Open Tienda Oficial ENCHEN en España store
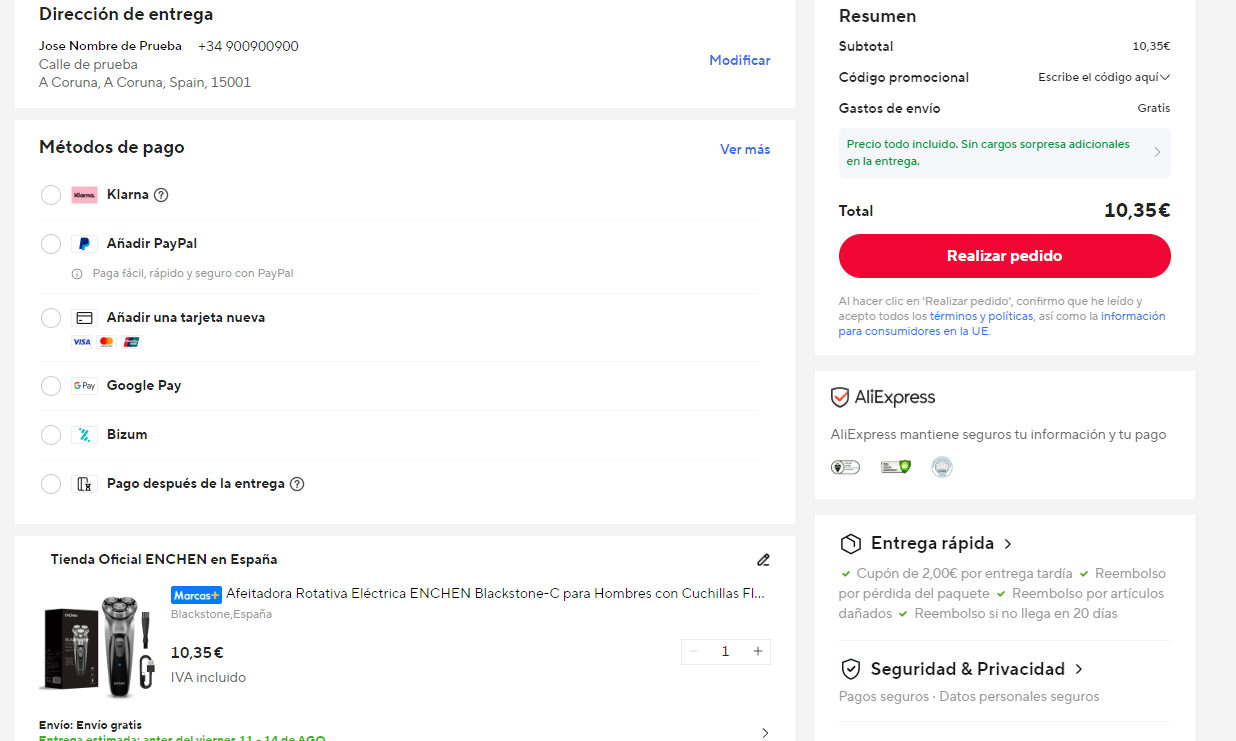This screenshot has width=1236, height=741. (x=164, y=560)
